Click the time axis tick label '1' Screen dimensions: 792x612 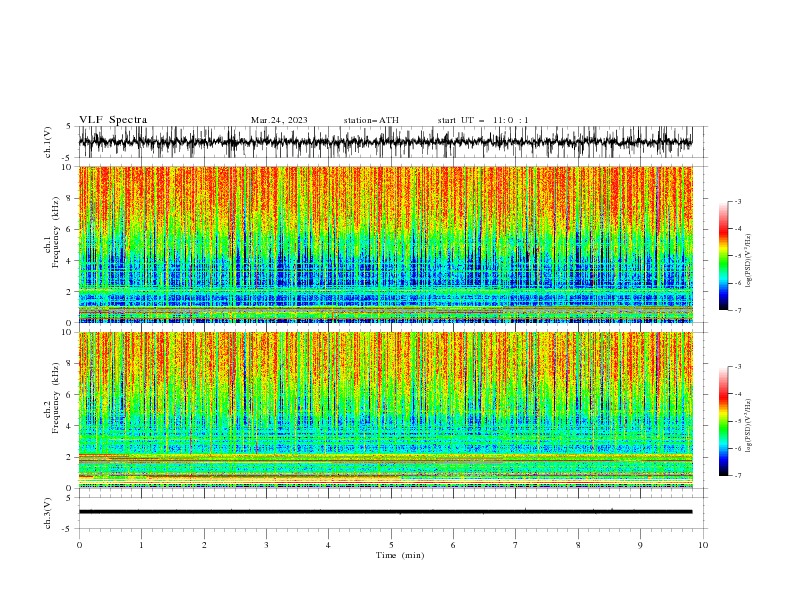141,545
